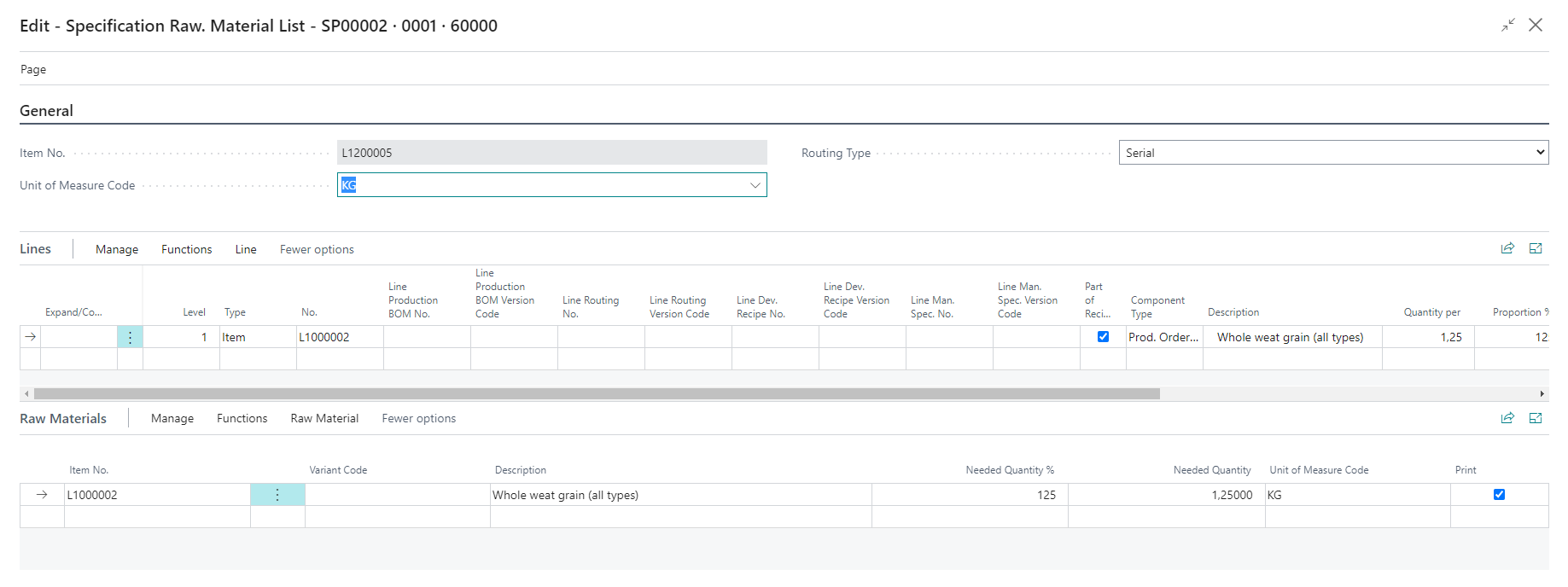Open Manage menu in Raw Materials section
Viewport: 1568px width, 587px height.
pyautogui.click(x=172, y=418)
